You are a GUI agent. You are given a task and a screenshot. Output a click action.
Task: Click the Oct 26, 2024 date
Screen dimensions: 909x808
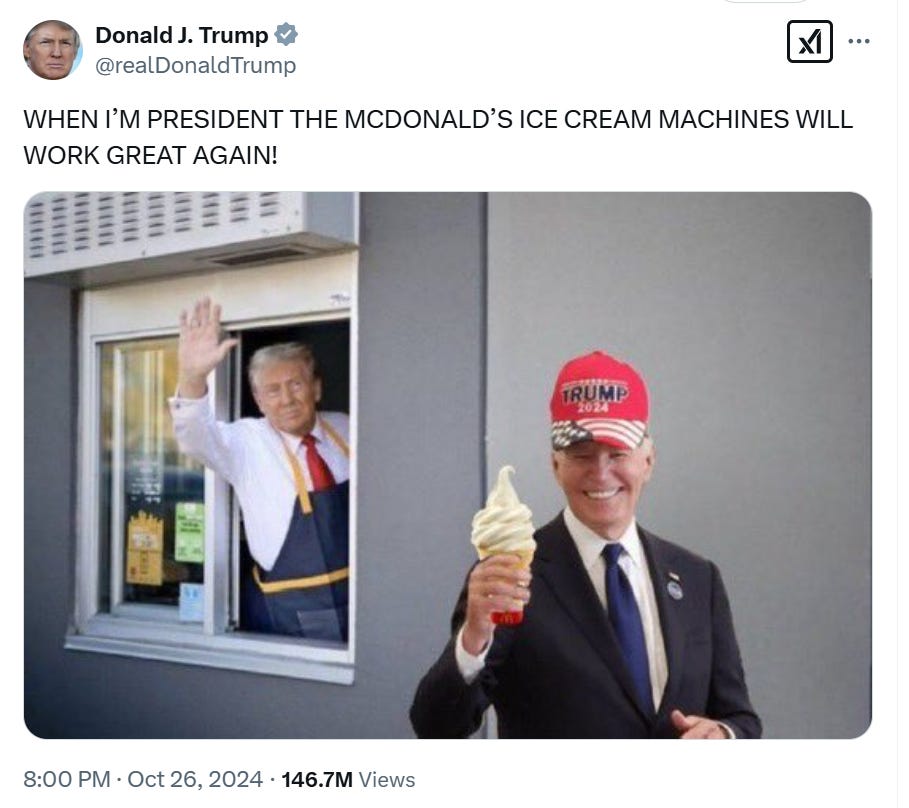(x=195, y=780)
